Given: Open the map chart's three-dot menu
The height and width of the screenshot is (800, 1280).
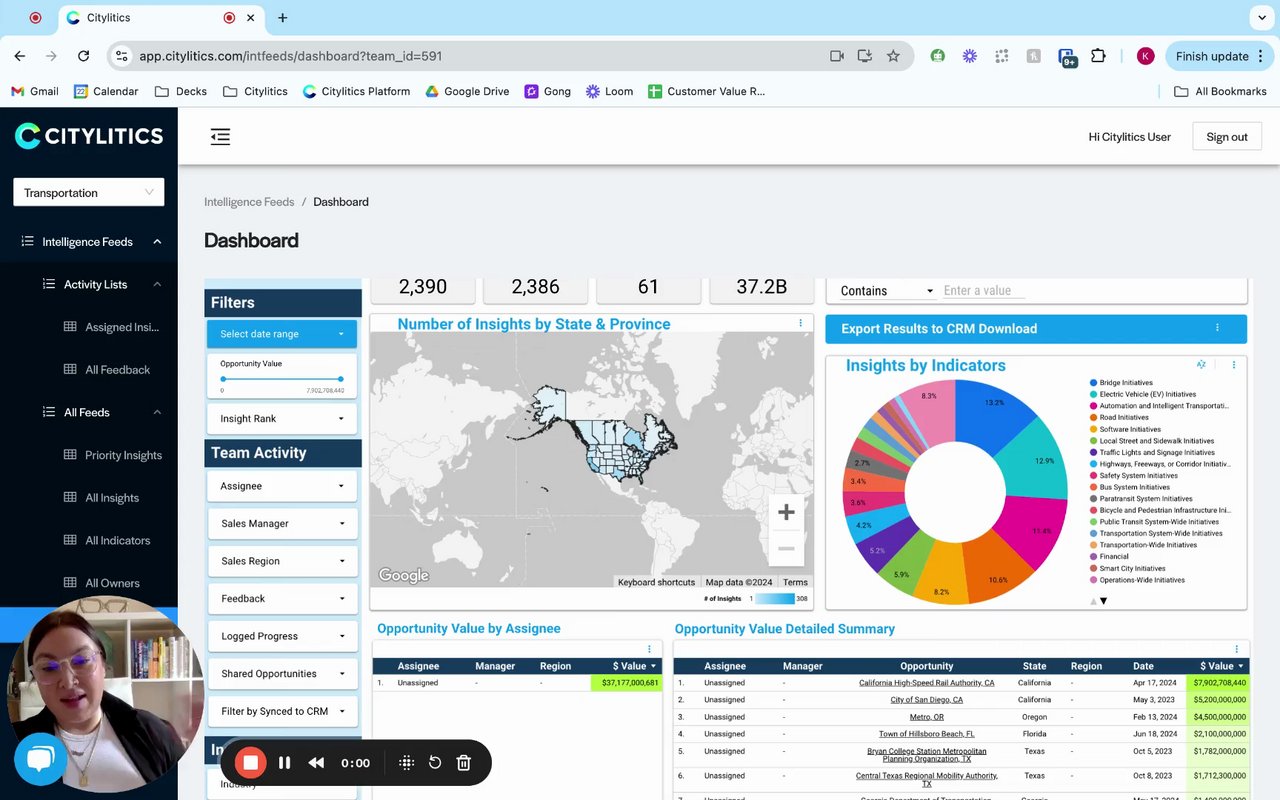Looking at the screenshot, I should pos(800,323).
